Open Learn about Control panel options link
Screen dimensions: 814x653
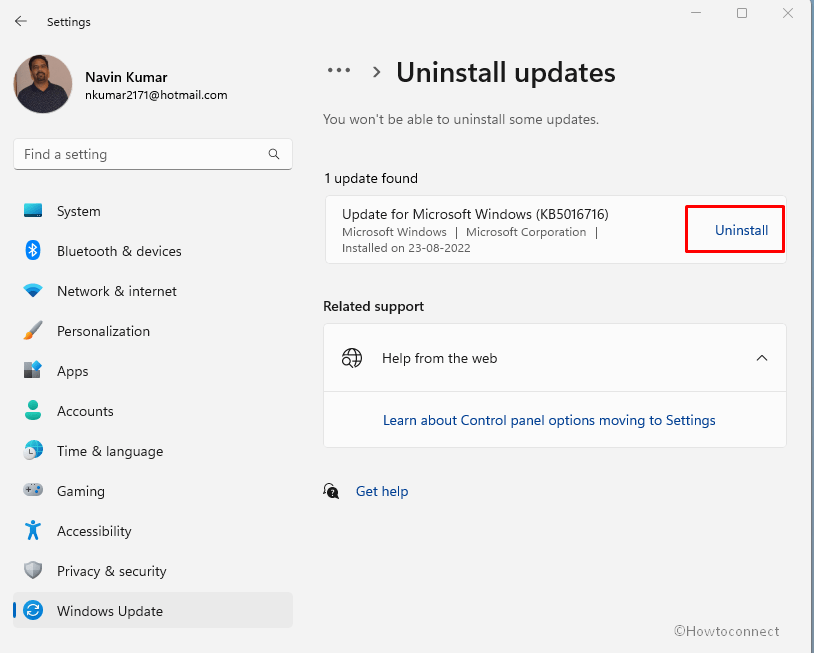(549, 420)
